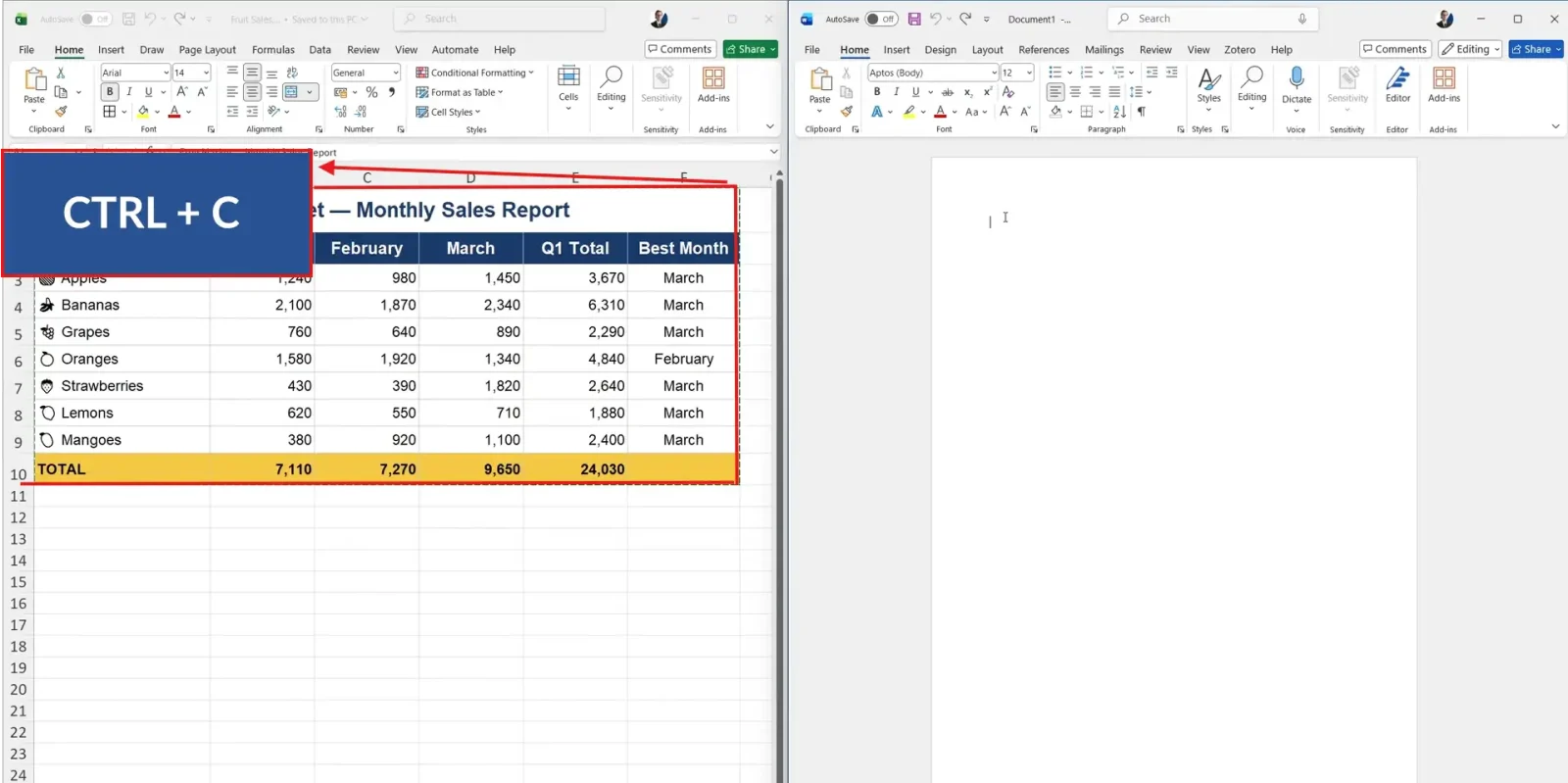Image resolution: width=1568 pixels, height=783 pixels.
Task: Open the Page Layout tab in Excel
Action: [207, 49]
